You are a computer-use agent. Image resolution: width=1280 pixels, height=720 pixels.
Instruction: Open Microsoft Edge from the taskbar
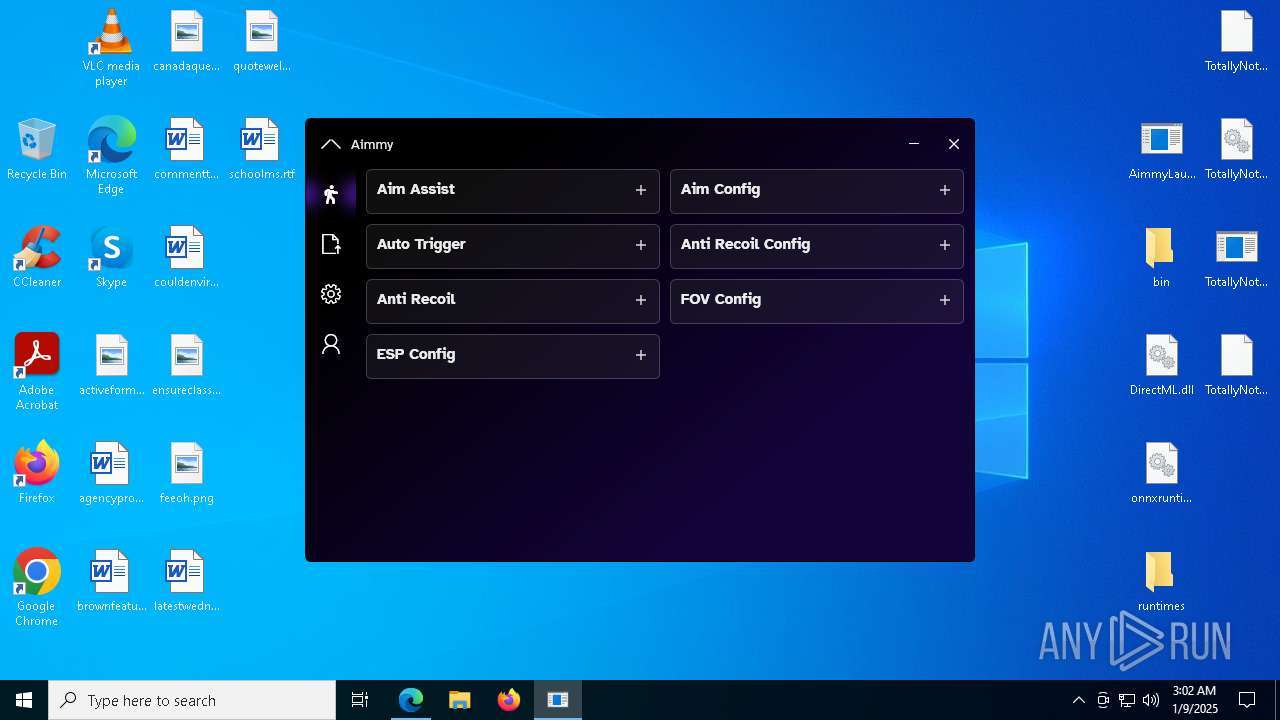[x=411, y=700]
